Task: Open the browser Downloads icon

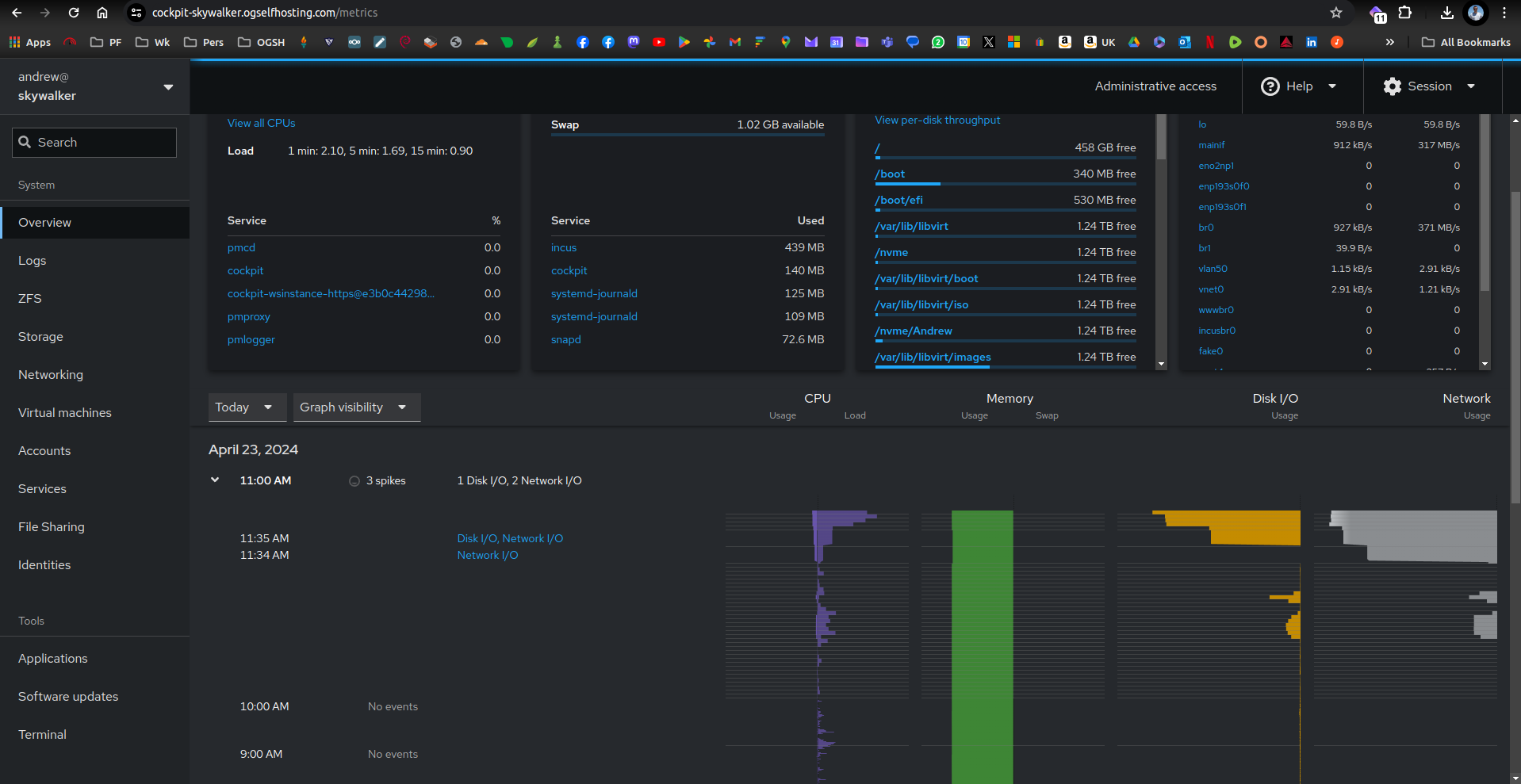Action: tap(1447, 13)
